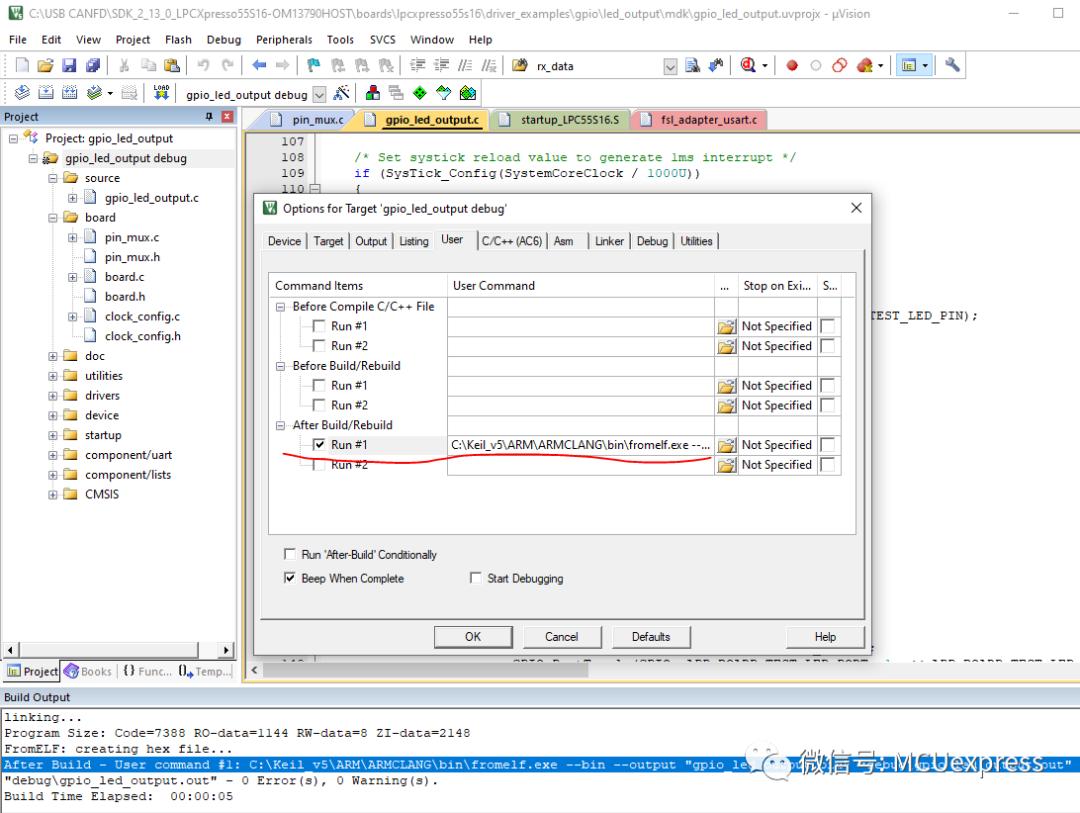Insert a bookmark using the flag icon
This screenshot has width=1080, height=813.
point(313,65)
